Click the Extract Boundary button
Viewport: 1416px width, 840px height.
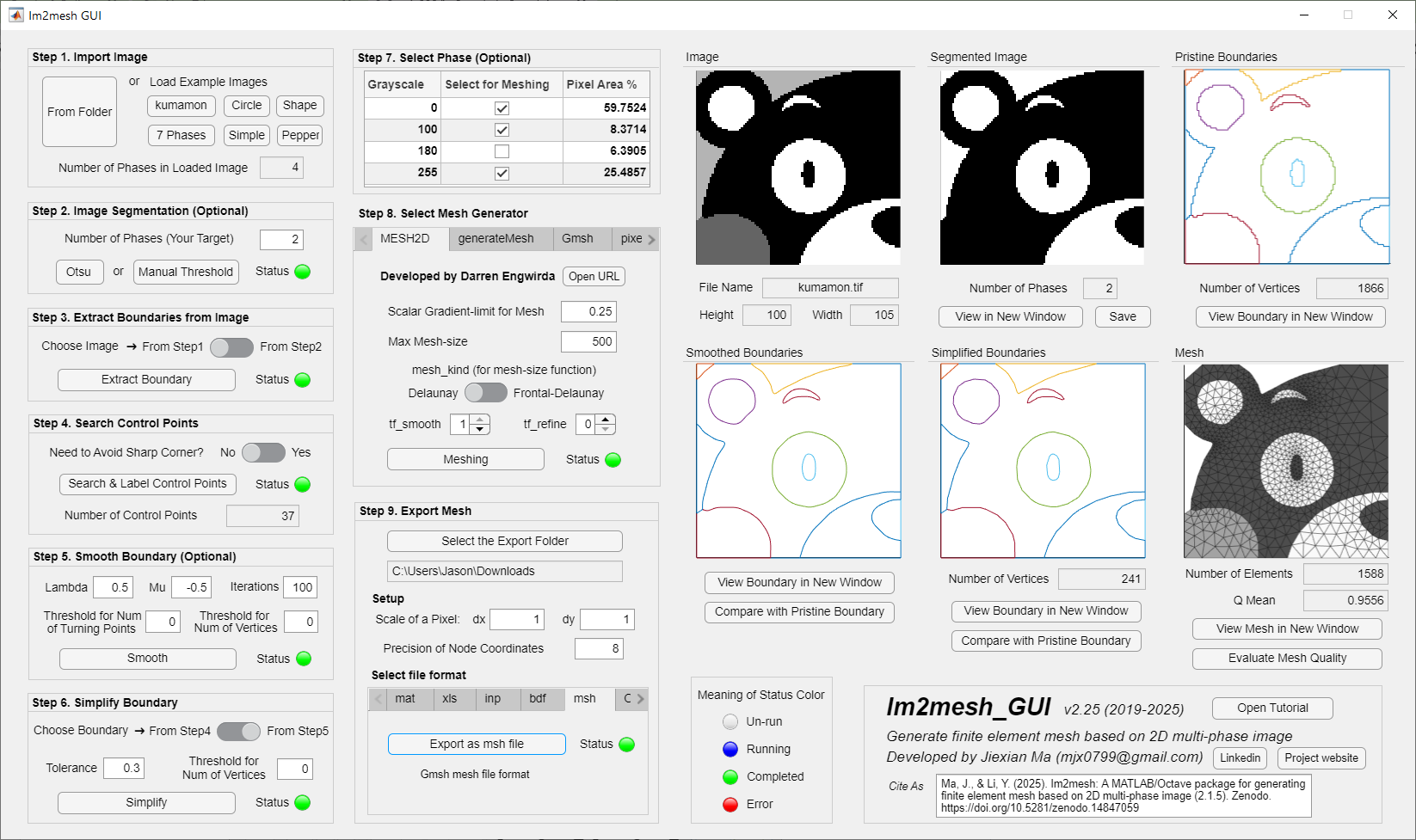147,380
